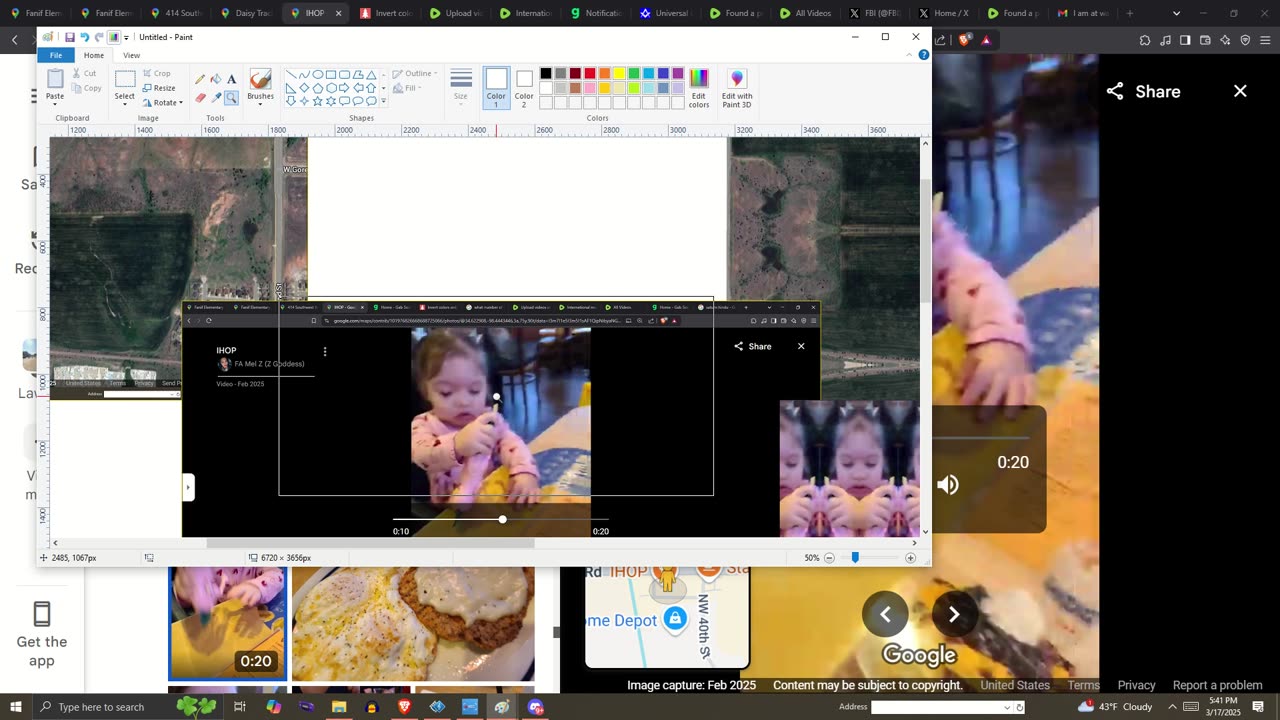Pick the black color swatch

click(546, 73)
